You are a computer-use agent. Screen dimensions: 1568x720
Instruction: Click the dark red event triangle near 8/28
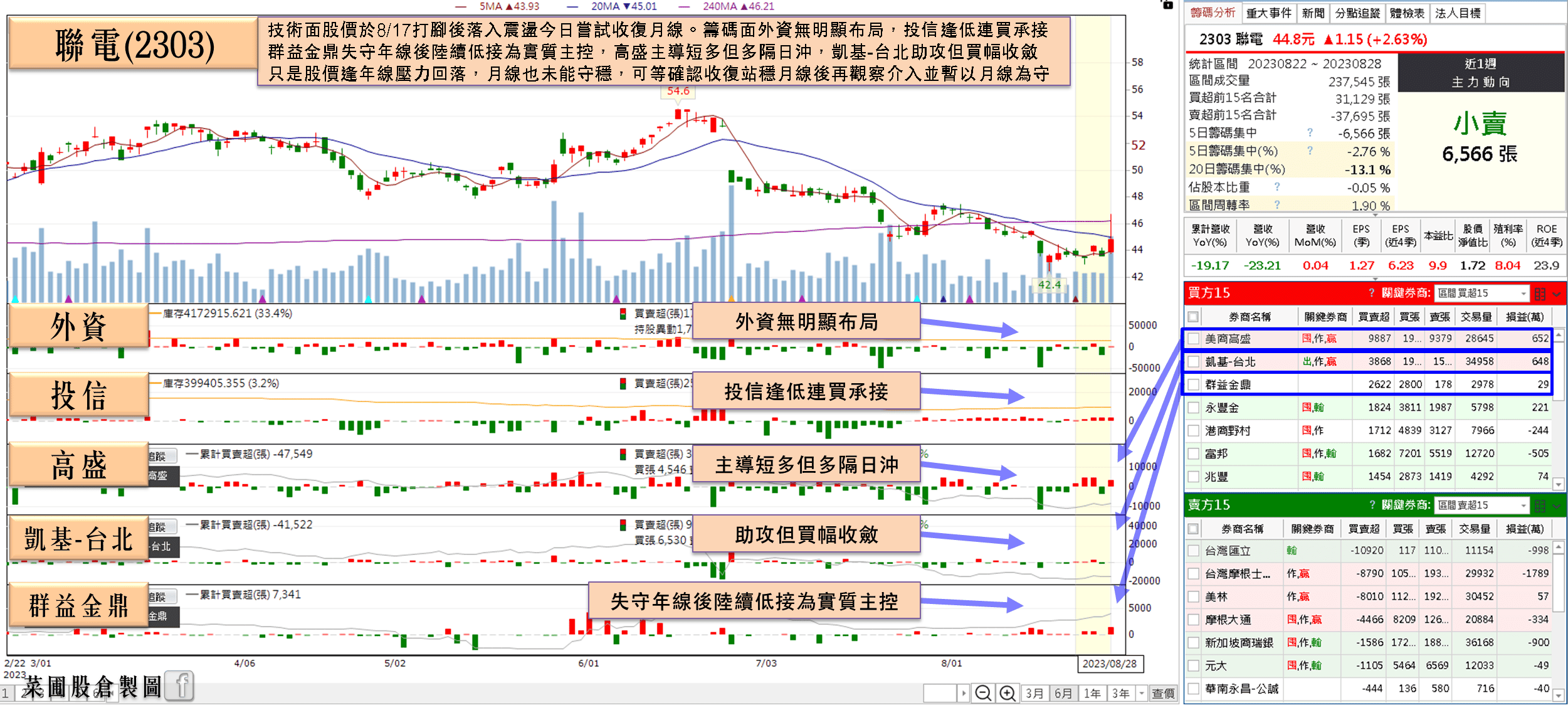tap(1076, 299)
